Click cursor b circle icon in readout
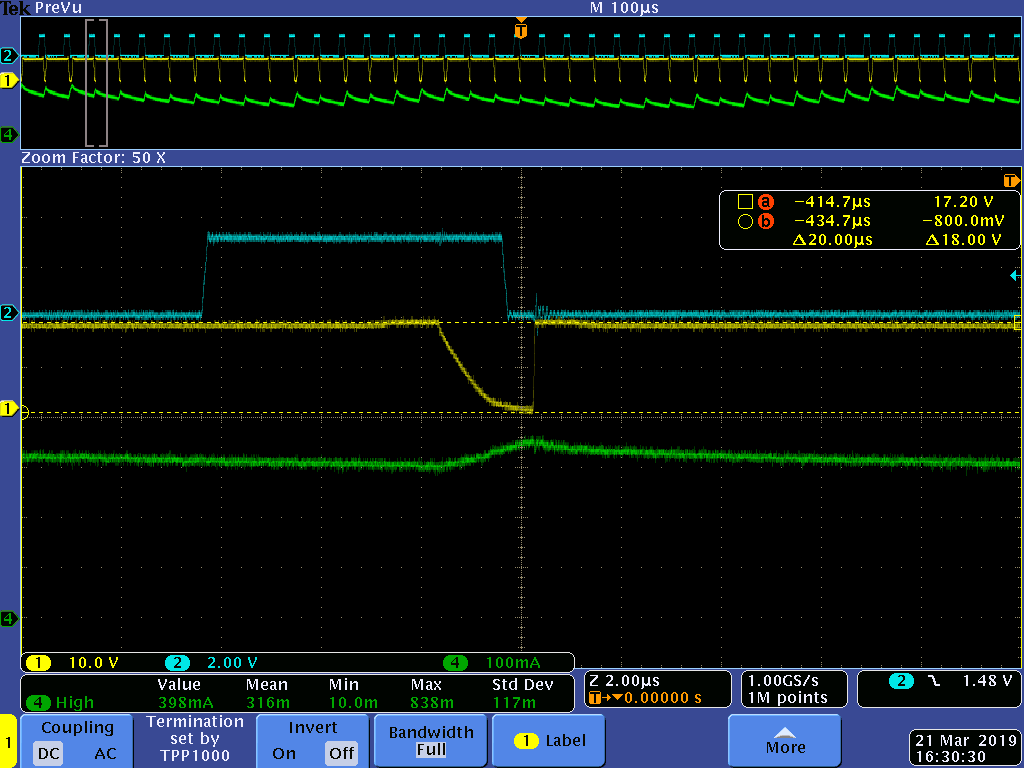The image size is (1024, 768). coord(745,221)
